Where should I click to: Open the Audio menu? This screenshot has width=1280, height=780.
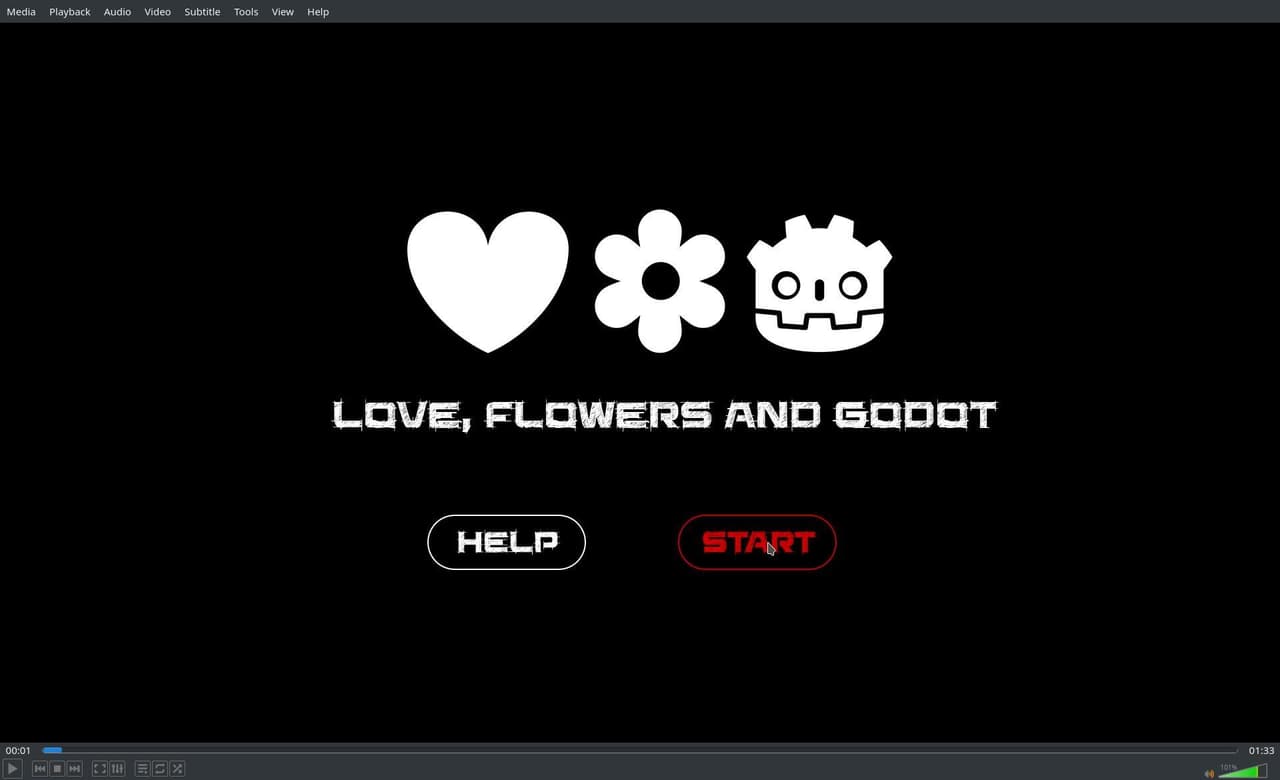(x=117, y=12)
